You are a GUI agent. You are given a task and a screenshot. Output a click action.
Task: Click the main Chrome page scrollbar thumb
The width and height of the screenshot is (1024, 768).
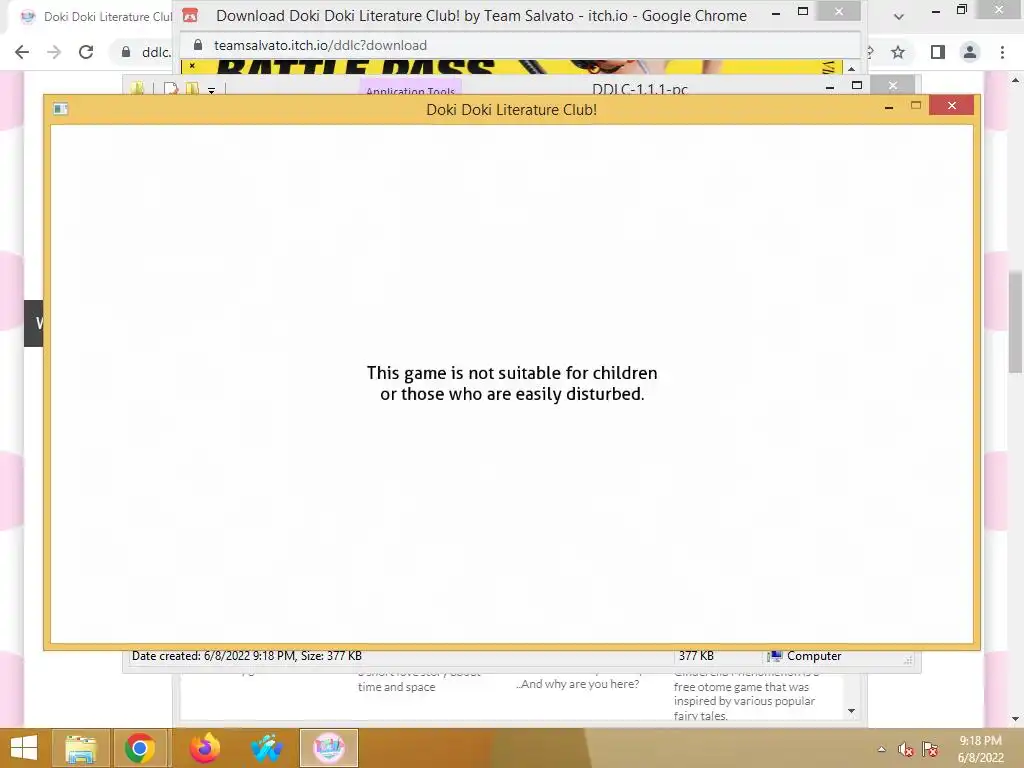tap(1016, 321)
